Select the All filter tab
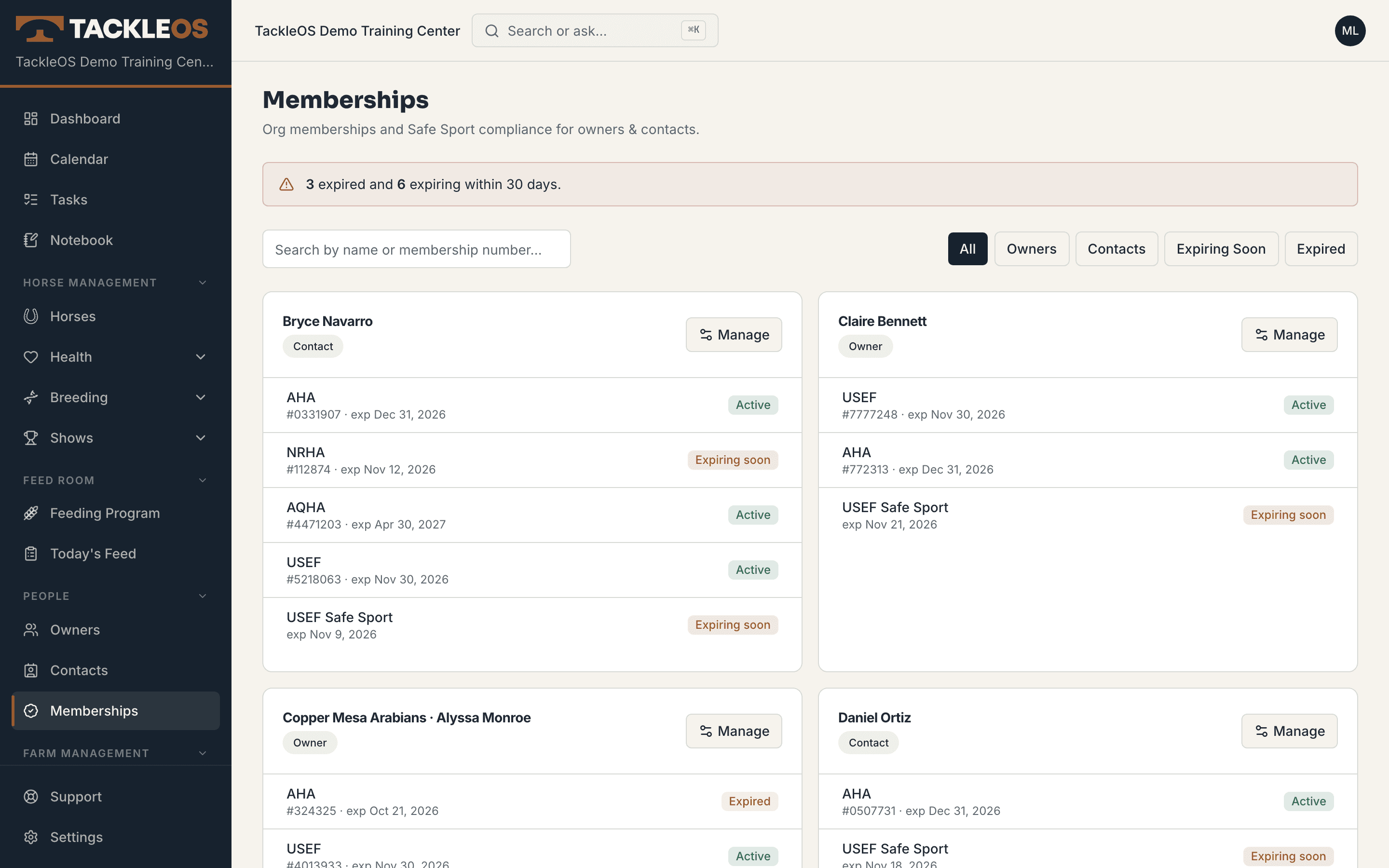The height and width of the screenshot is (868, 1389). pyautogui.click(x=967, y=249)
